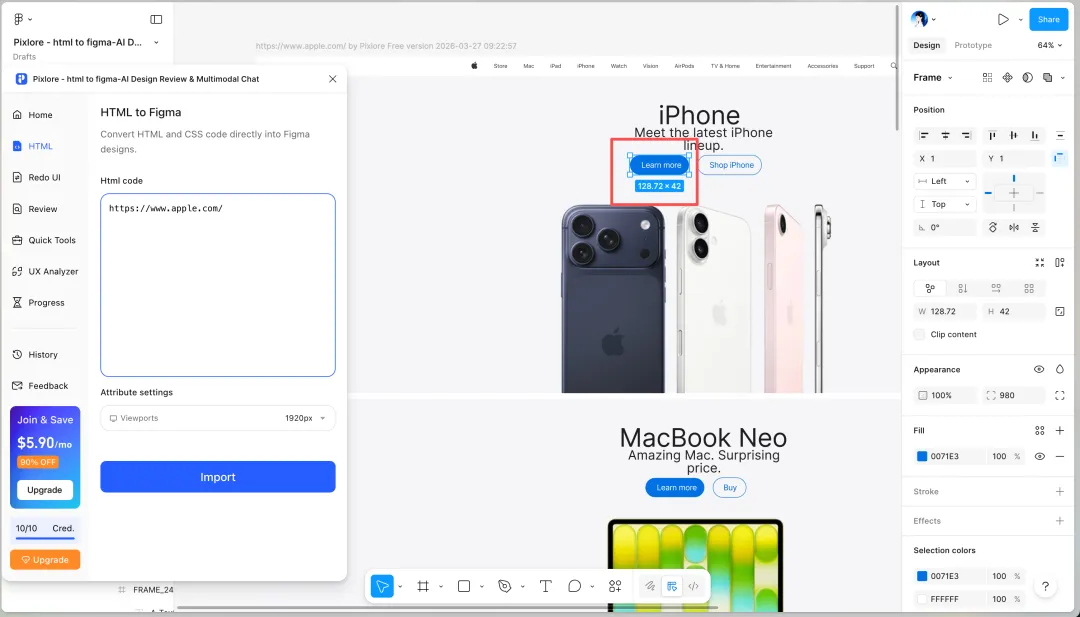Open the History section
The image size is (1080, 617).
click(x=35, y=355)
